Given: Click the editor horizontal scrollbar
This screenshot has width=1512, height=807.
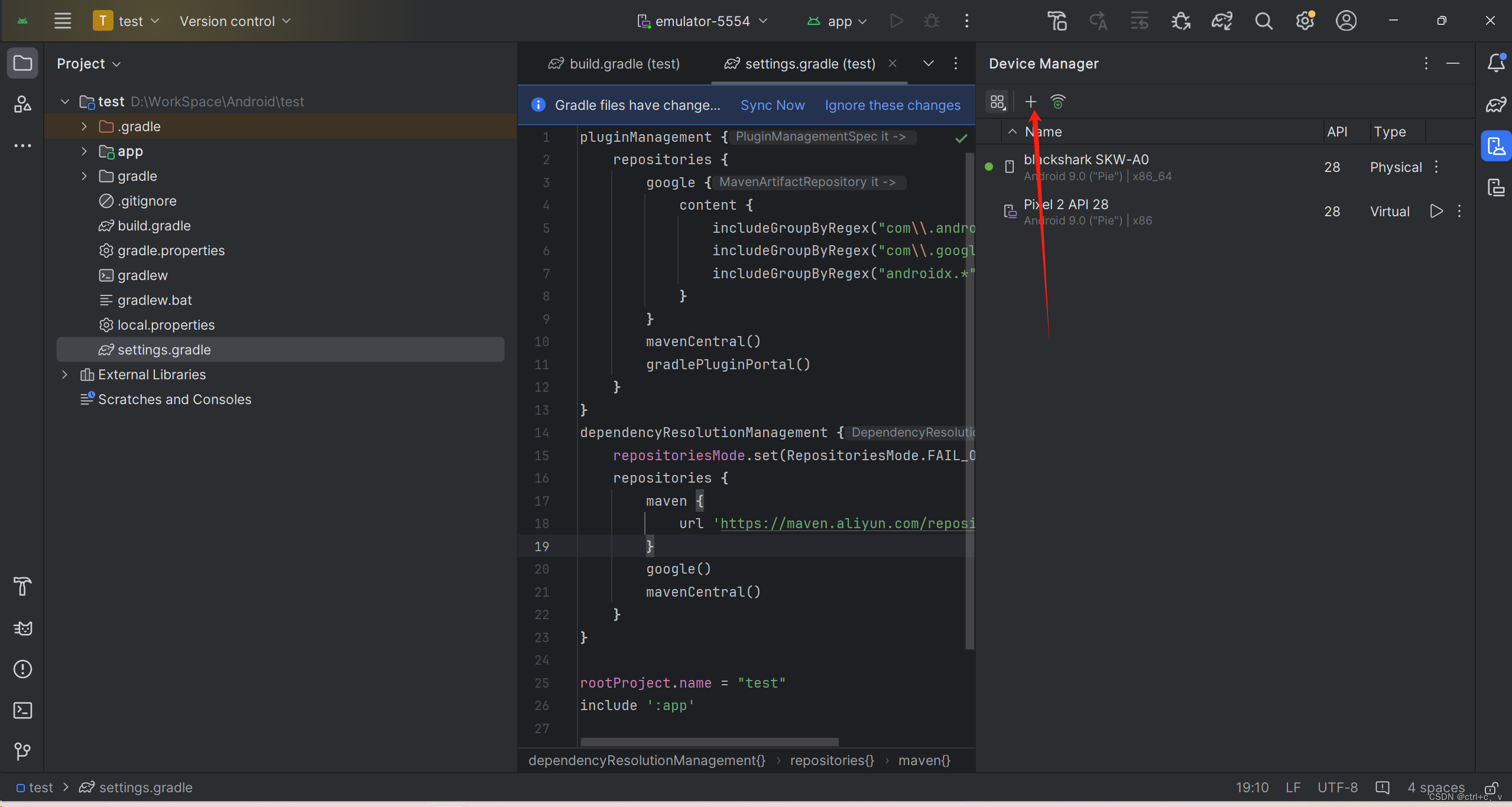Looking at the screenshot, I should point(709,741).
